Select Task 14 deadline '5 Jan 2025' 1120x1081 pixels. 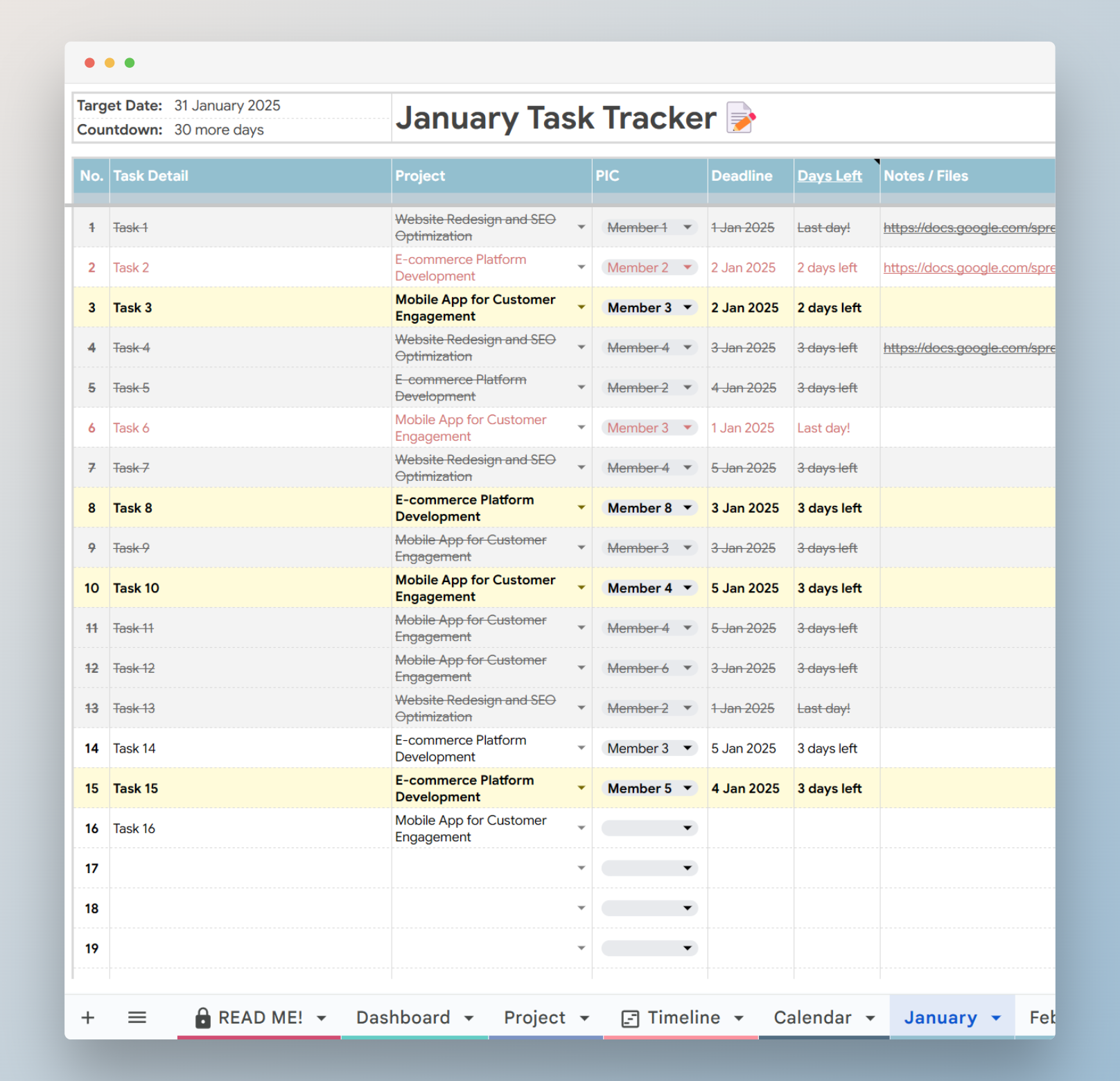pyautogui.click(x=751, y=748)
